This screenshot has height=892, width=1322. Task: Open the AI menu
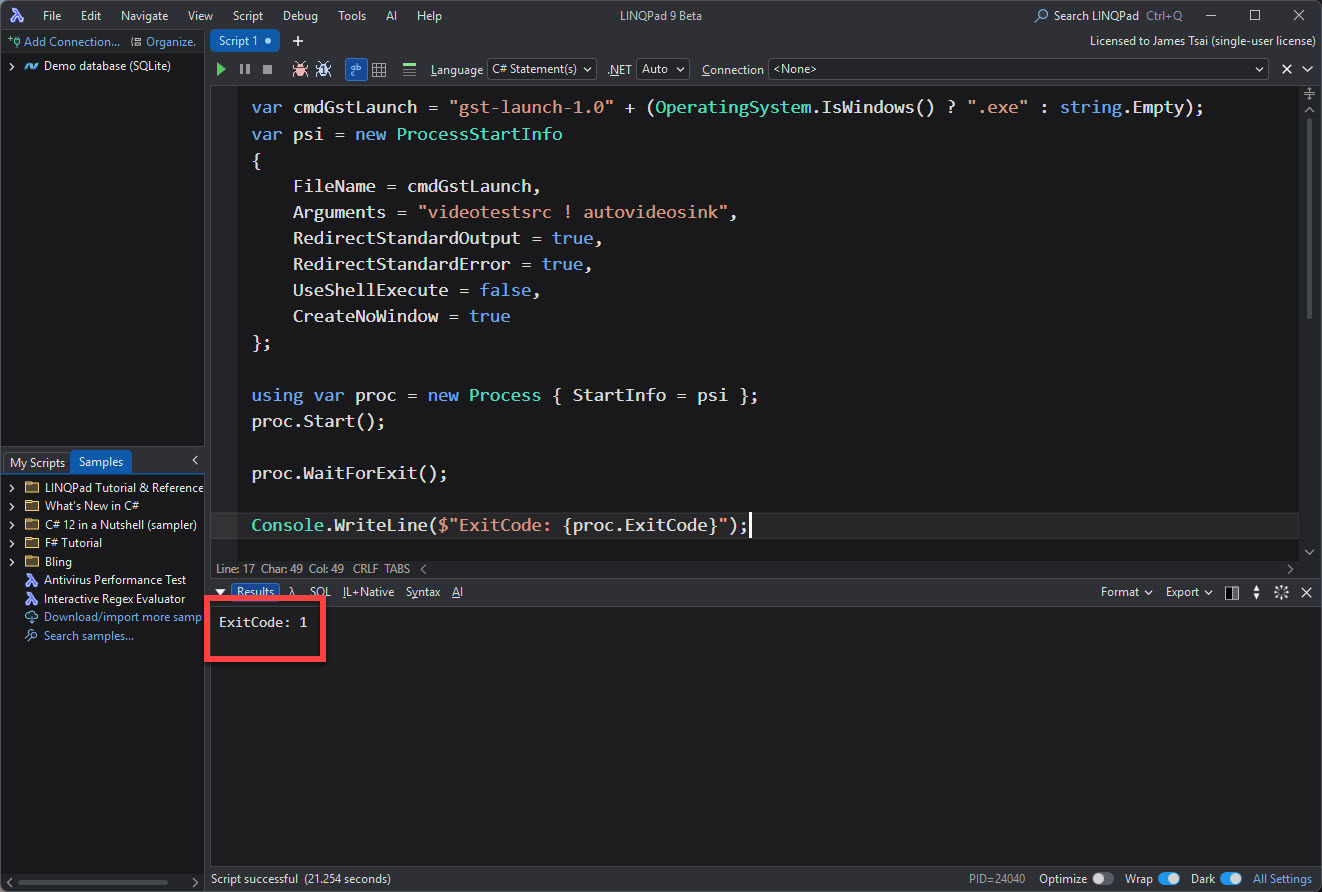click(x=391, y=16)
